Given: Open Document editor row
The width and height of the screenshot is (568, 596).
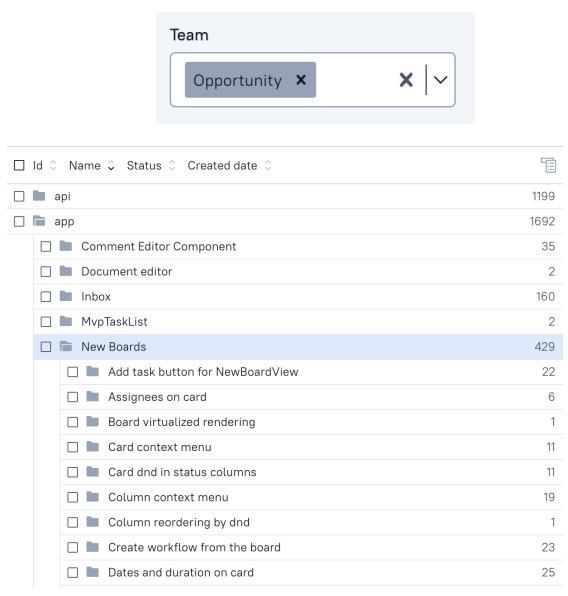Looking at the screenshot, I should coord(298,271).
